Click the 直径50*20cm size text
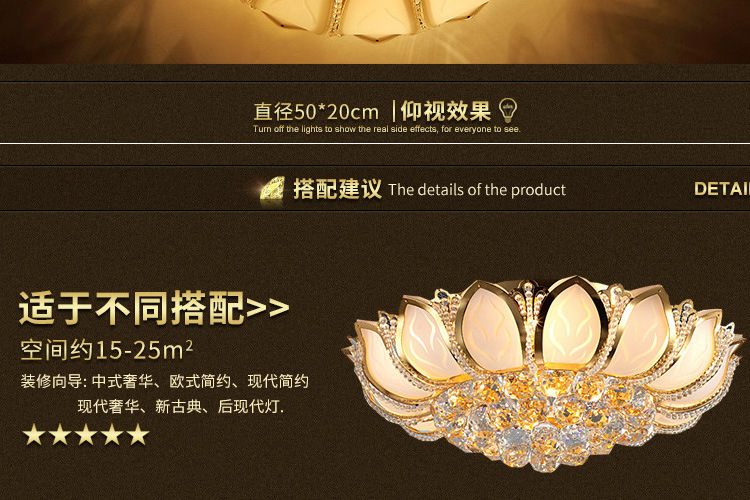Image resolution: width=750 pixels, height=500 pixels. pyautogui.click(x=316, y=112)
